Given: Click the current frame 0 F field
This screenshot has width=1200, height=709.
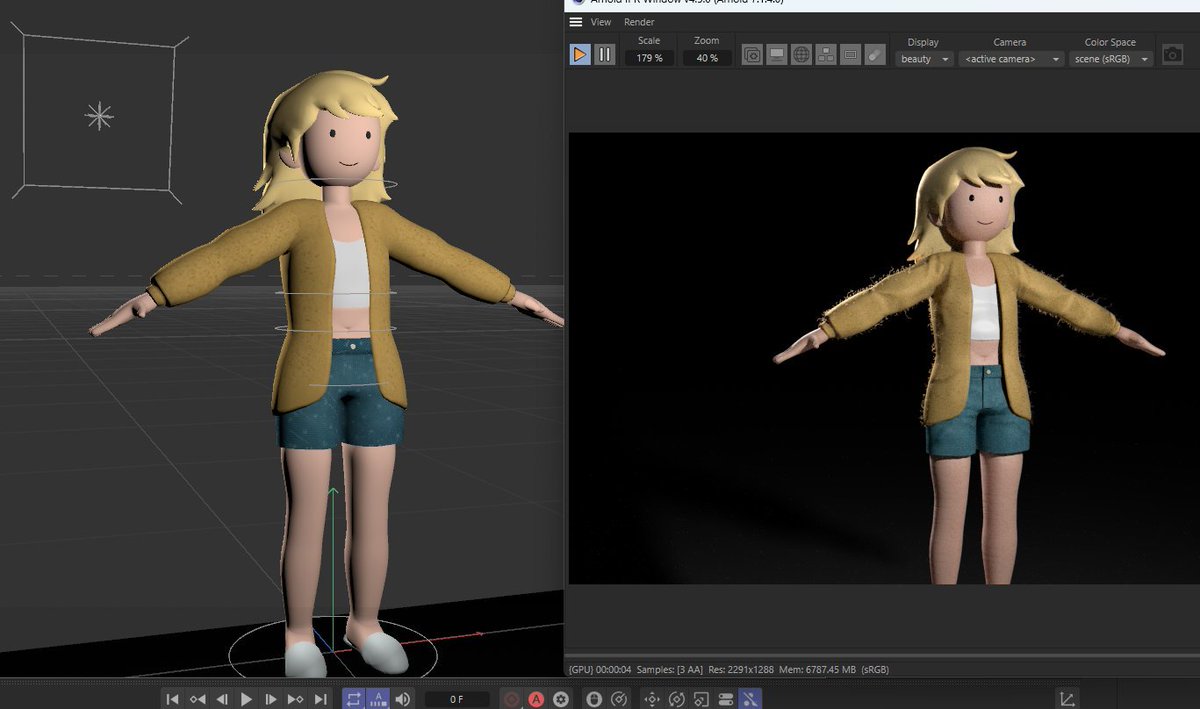Looking at the screenshot, I should coord(457,699).
